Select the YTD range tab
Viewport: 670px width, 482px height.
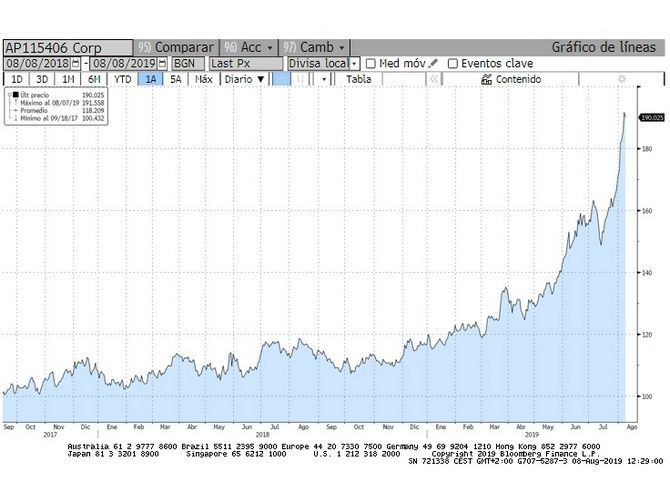122,79
